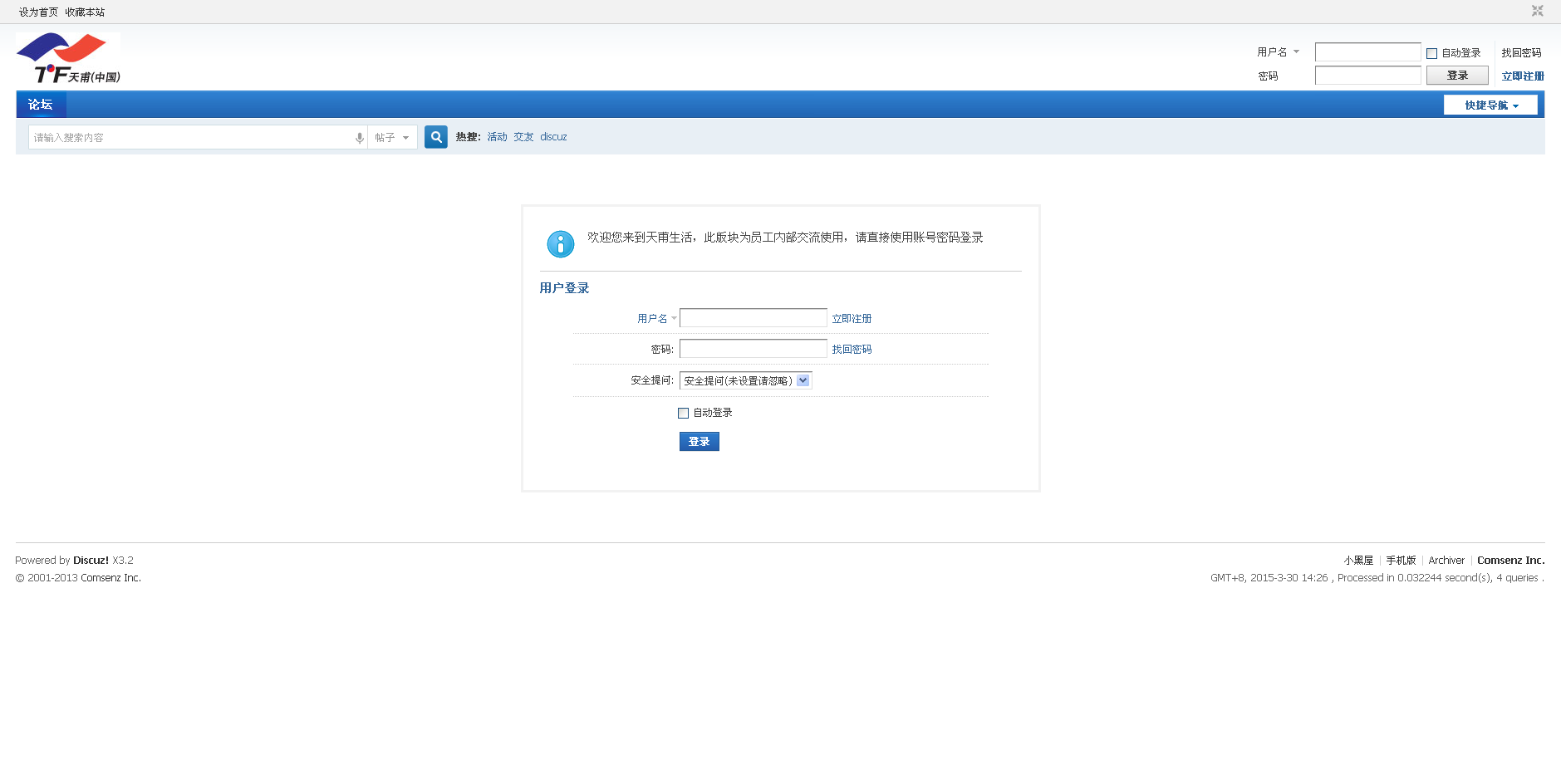Click the blue info icon in message

point(560,244)
